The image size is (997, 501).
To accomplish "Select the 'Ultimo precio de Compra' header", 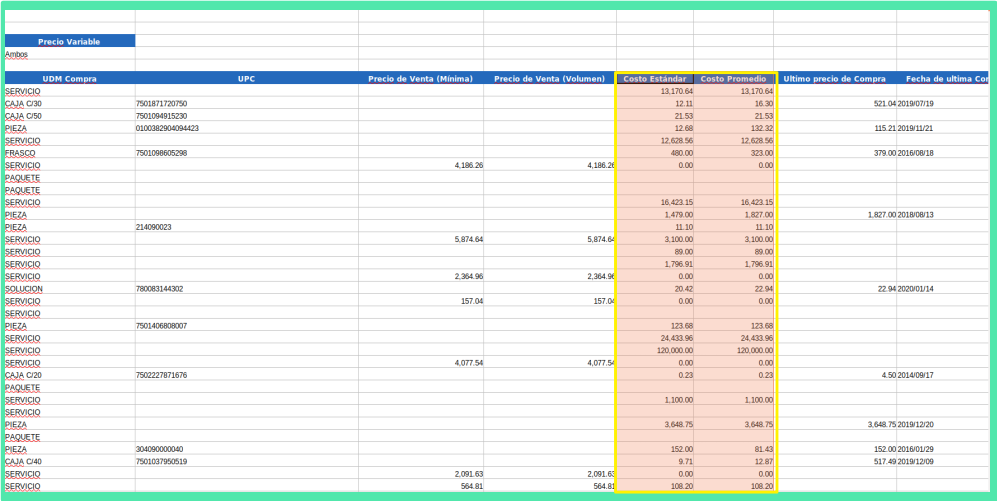I will point(834,78).
